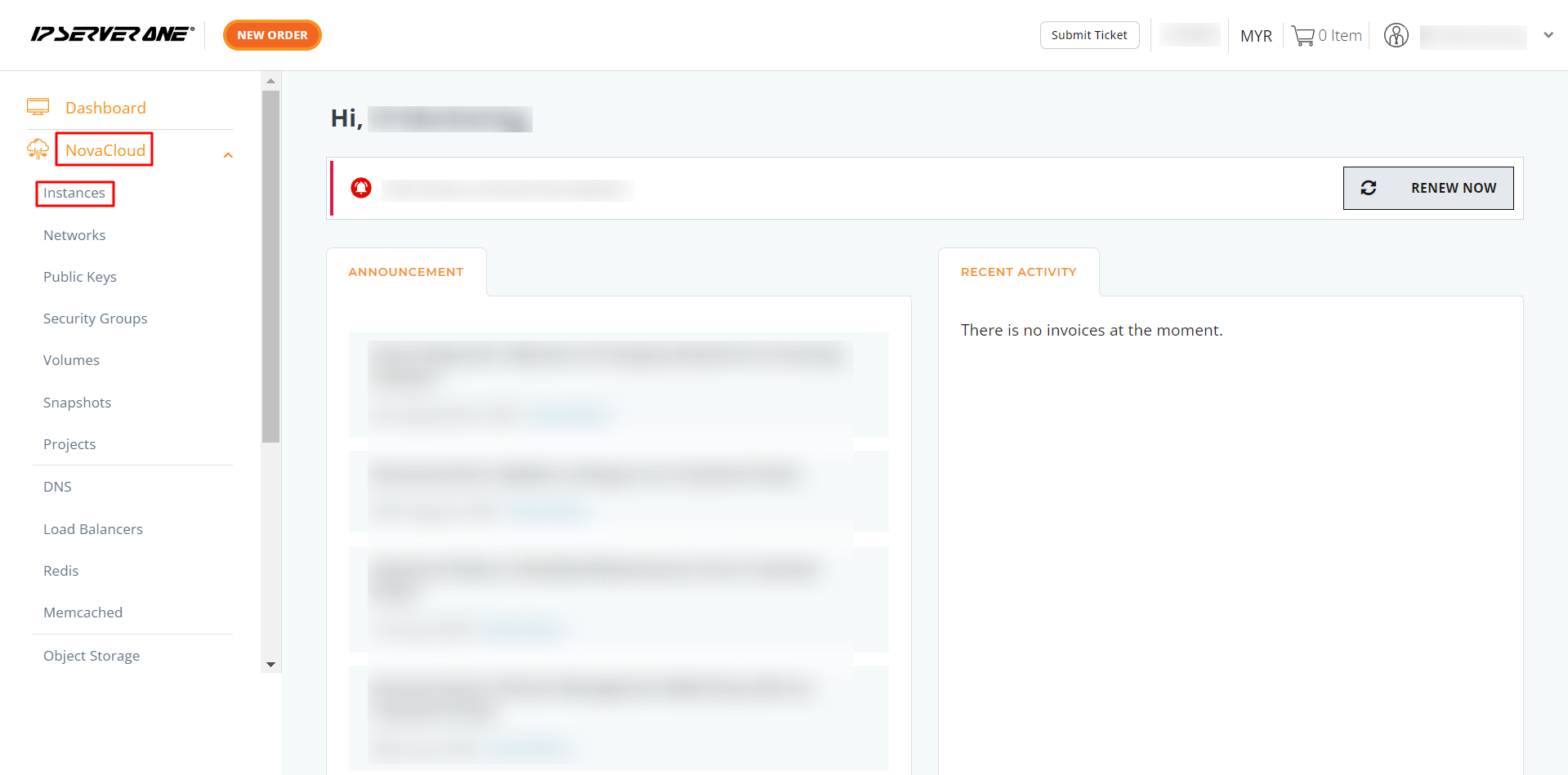Click the red notification bell icon
1568x775 pixels.
point(361,188)
